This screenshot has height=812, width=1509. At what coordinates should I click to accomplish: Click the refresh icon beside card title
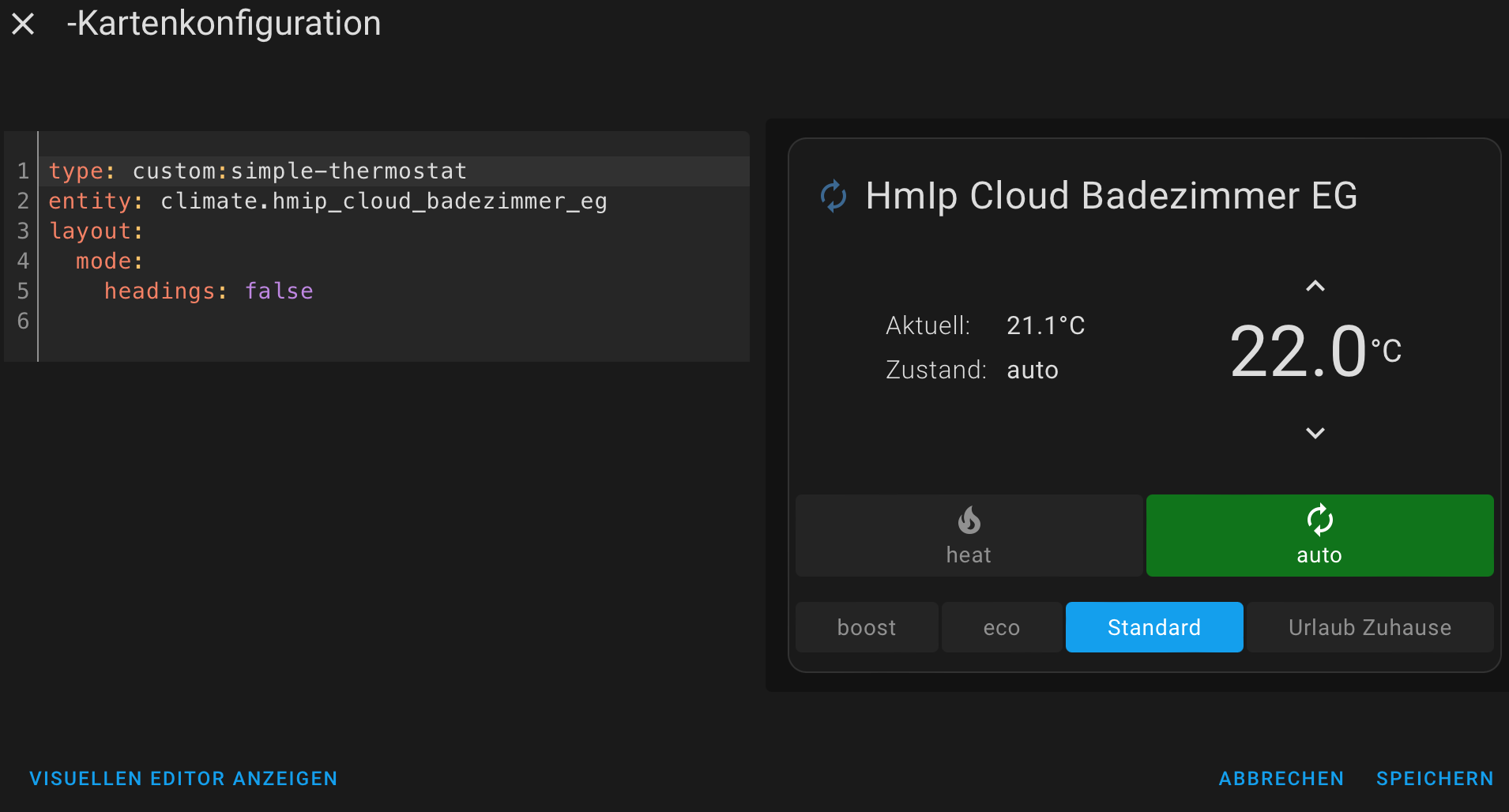click(834, 196)
